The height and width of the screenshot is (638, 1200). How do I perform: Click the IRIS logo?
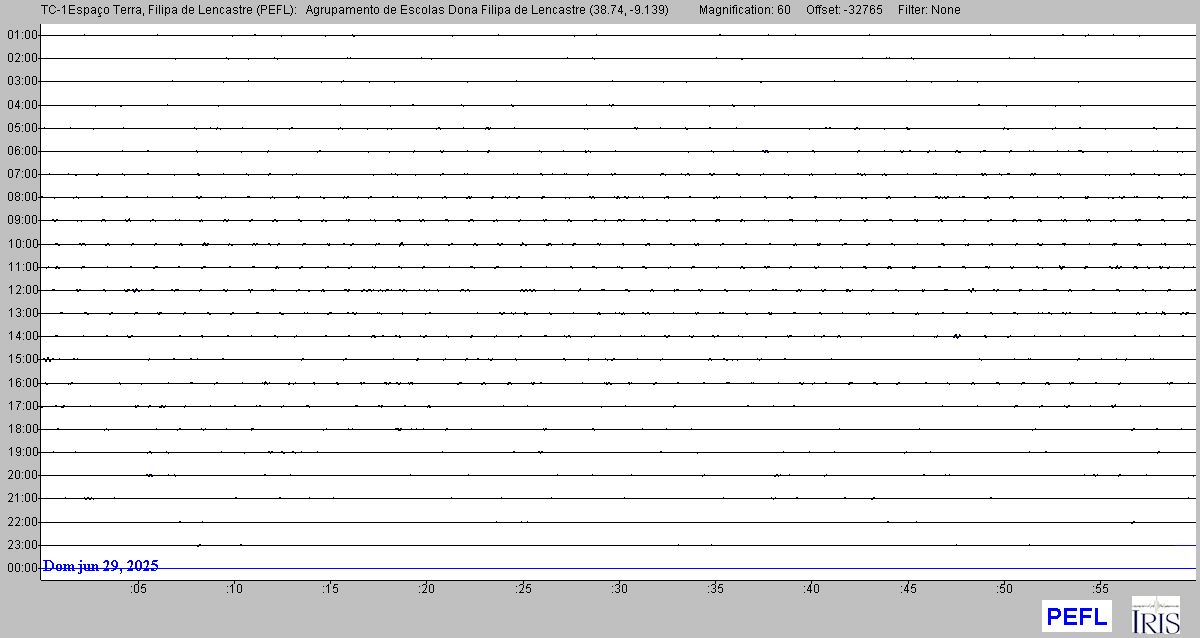pyautogui.click(x=1155, y=615)
